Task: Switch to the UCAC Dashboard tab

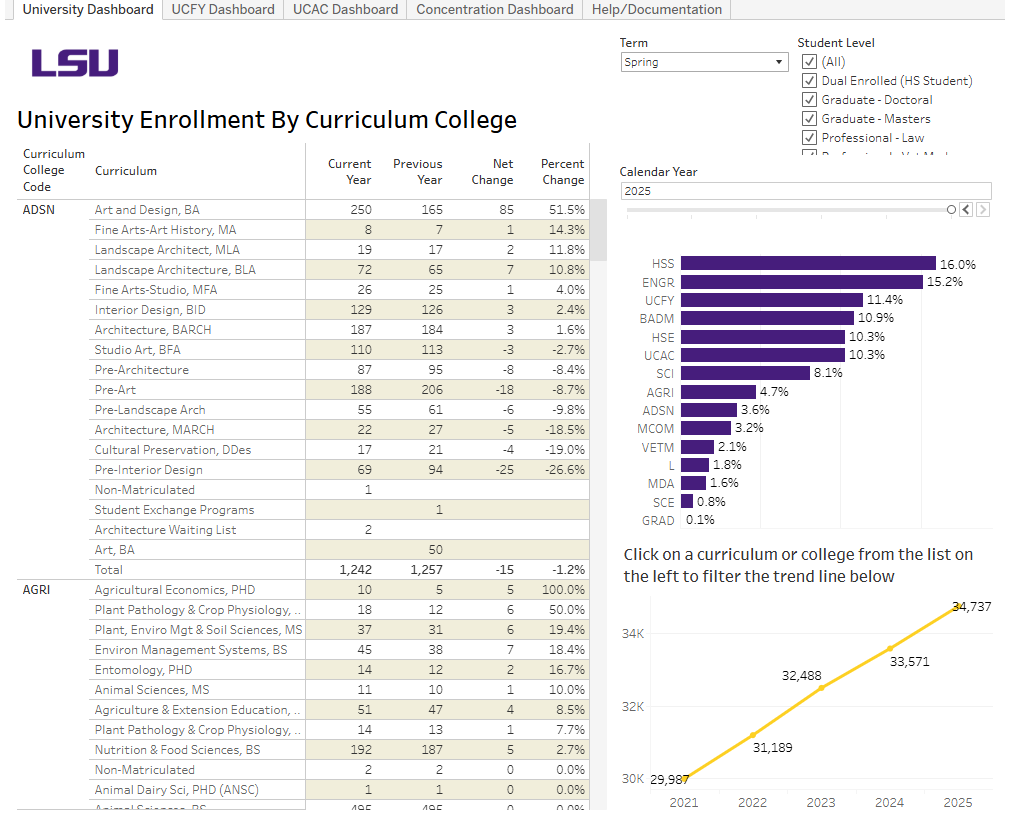Action: pyautogui.click(x=344, y=10)
